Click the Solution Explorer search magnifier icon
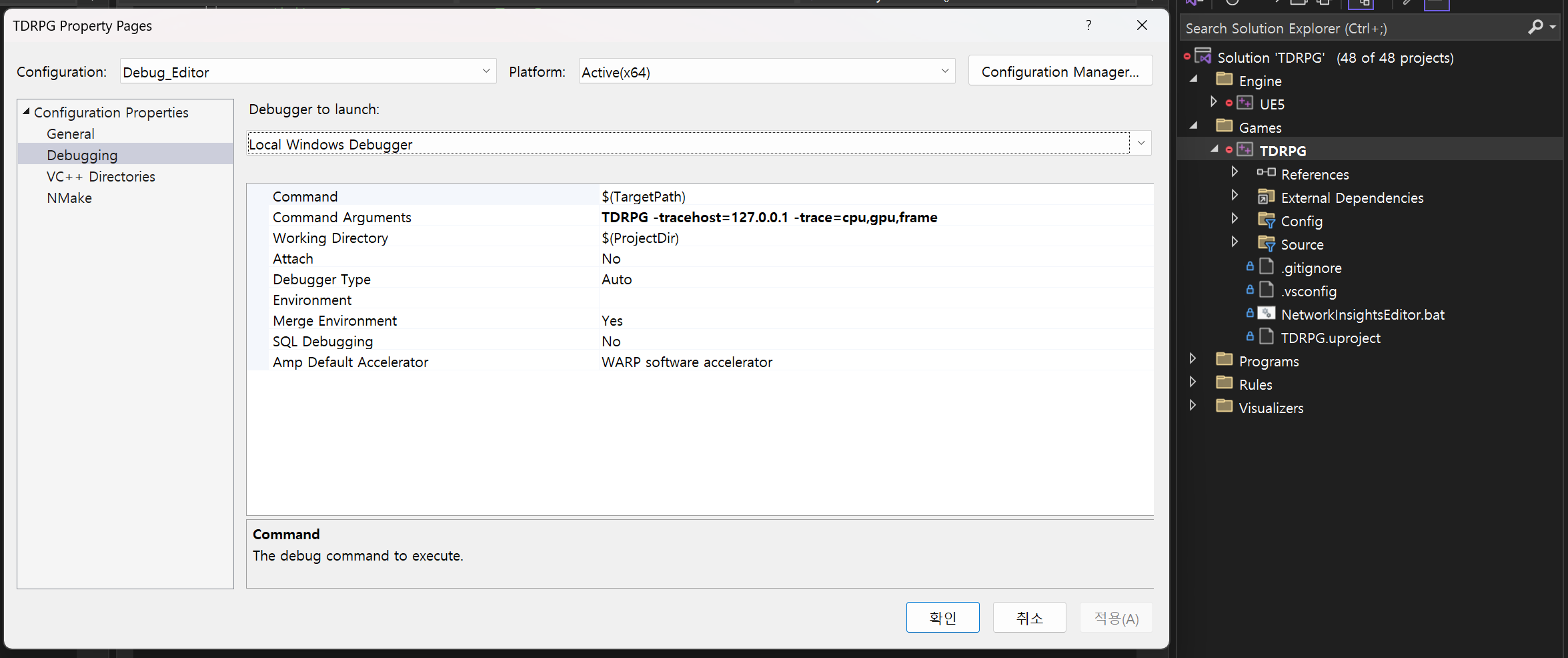Image resolution: width=1568 pixels, height=658 pixels. (x=1536, y=27)
